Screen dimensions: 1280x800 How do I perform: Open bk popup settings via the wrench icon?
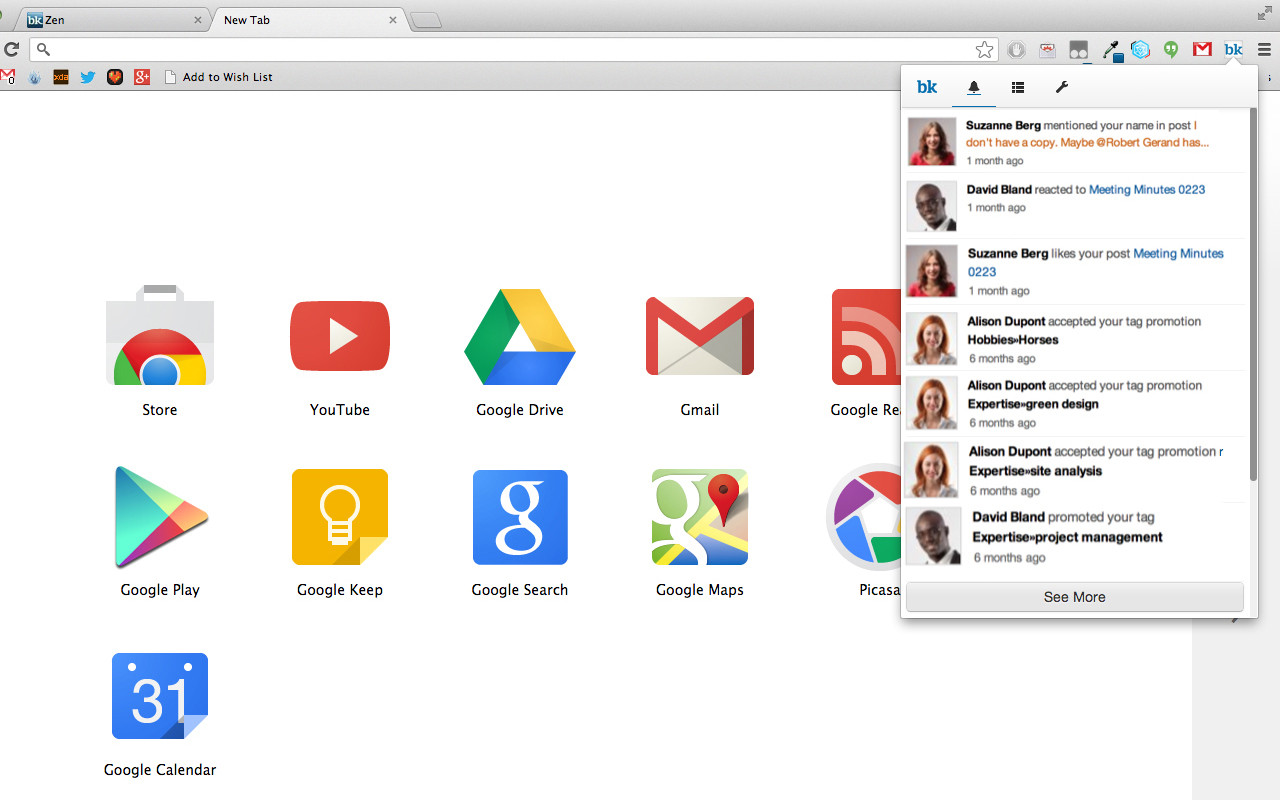(x=1061, y=87)
